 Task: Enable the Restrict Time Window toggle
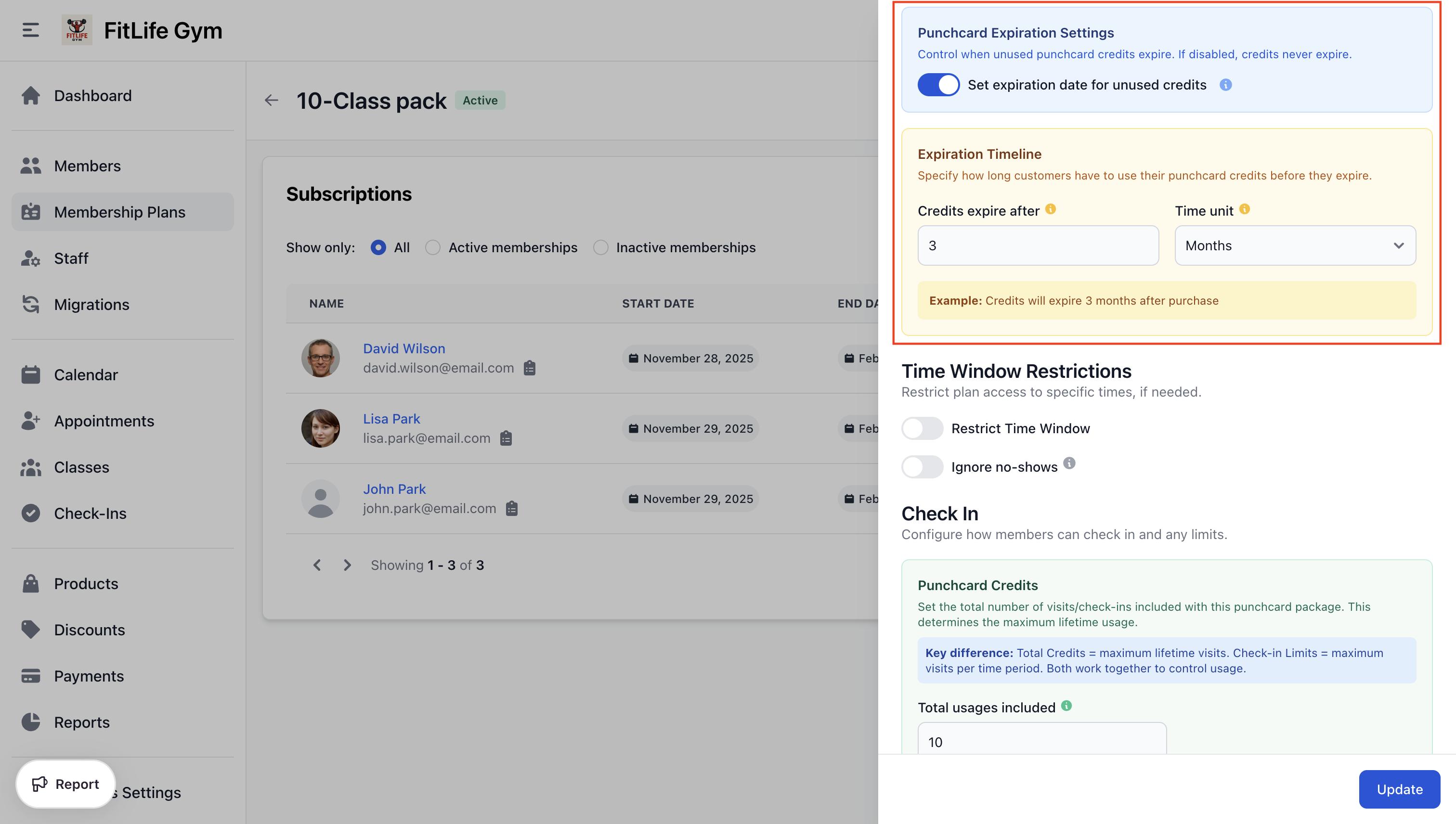click(x=922, y=428)
